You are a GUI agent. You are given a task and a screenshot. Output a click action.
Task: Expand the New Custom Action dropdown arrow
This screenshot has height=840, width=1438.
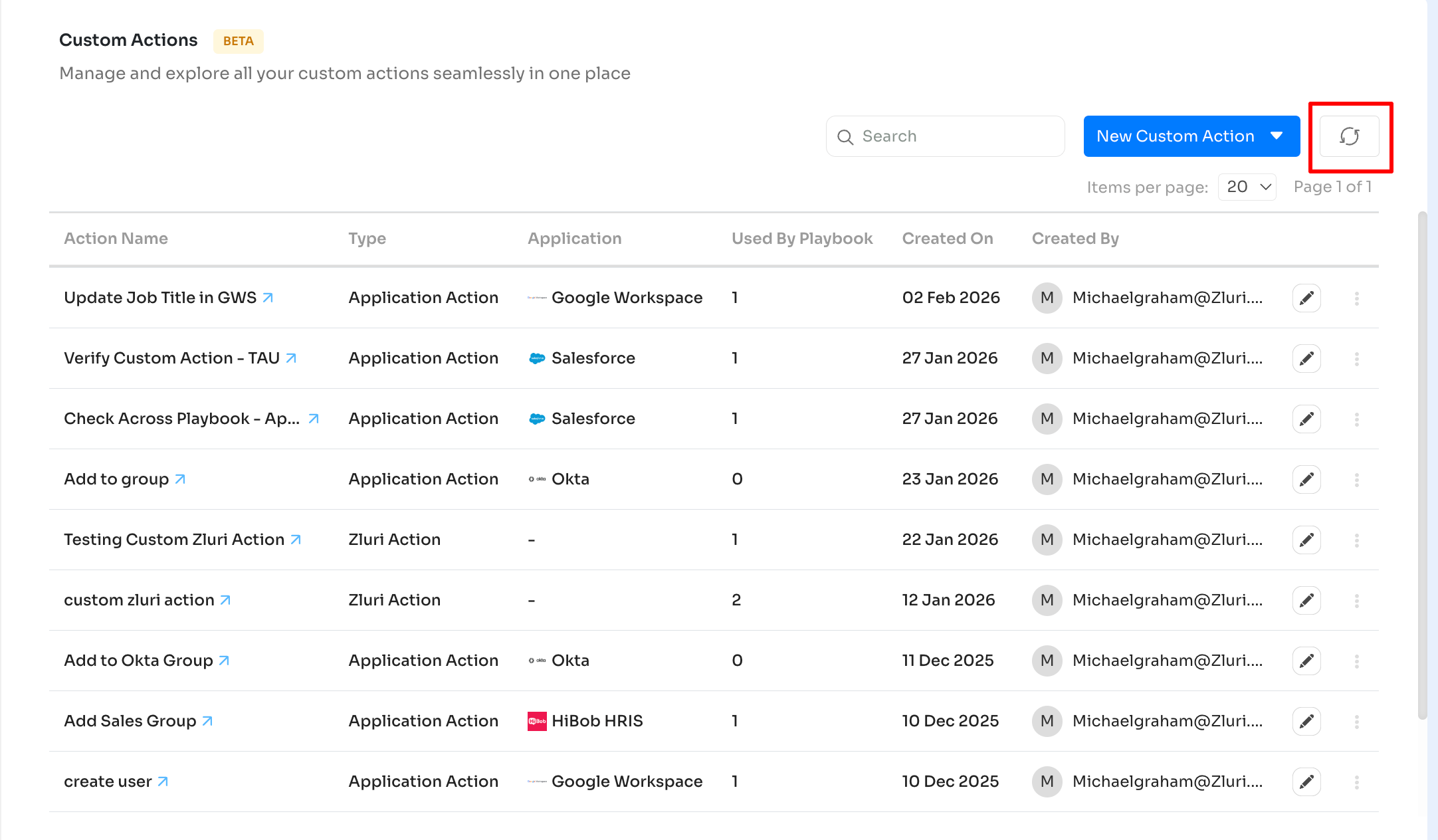[1277, 136]
